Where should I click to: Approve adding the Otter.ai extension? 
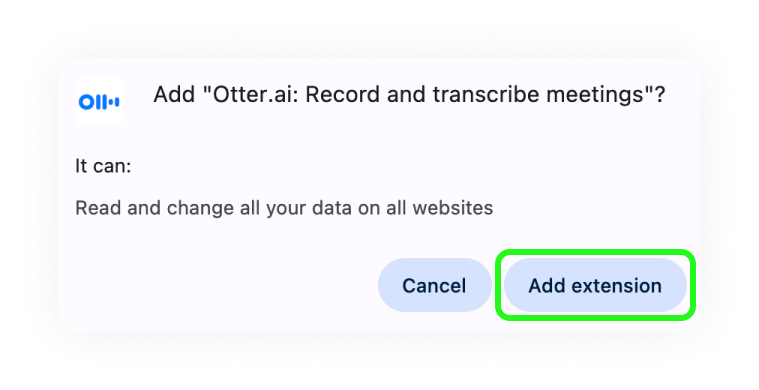pyautogui.click(x=595, y=285)
